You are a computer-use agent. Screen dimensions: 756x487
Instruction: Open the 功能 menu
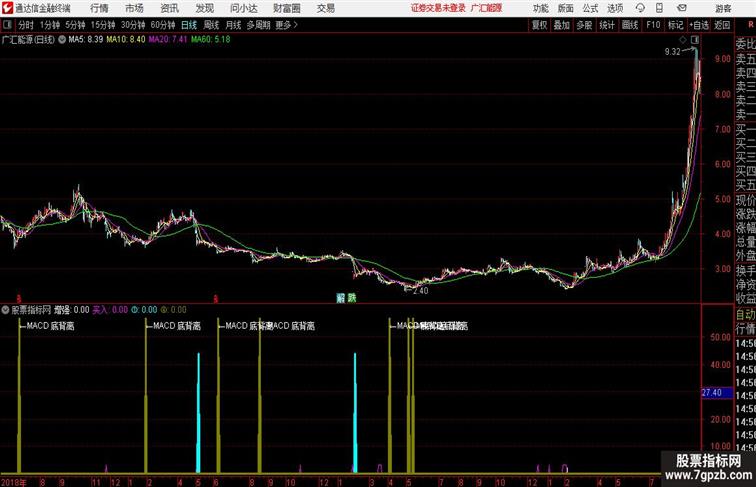[x=540, y=8]
